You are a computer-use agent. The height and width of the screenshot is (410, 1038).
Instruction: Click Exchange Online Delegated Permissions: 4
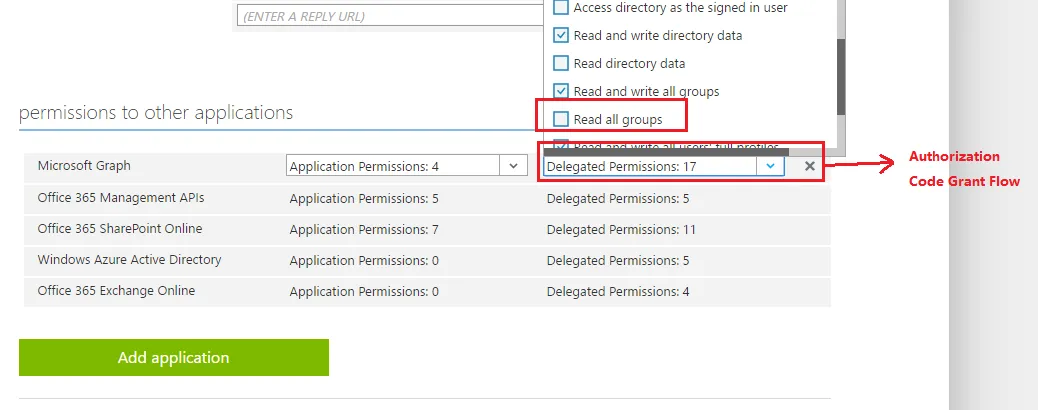(x=617, y=292)
